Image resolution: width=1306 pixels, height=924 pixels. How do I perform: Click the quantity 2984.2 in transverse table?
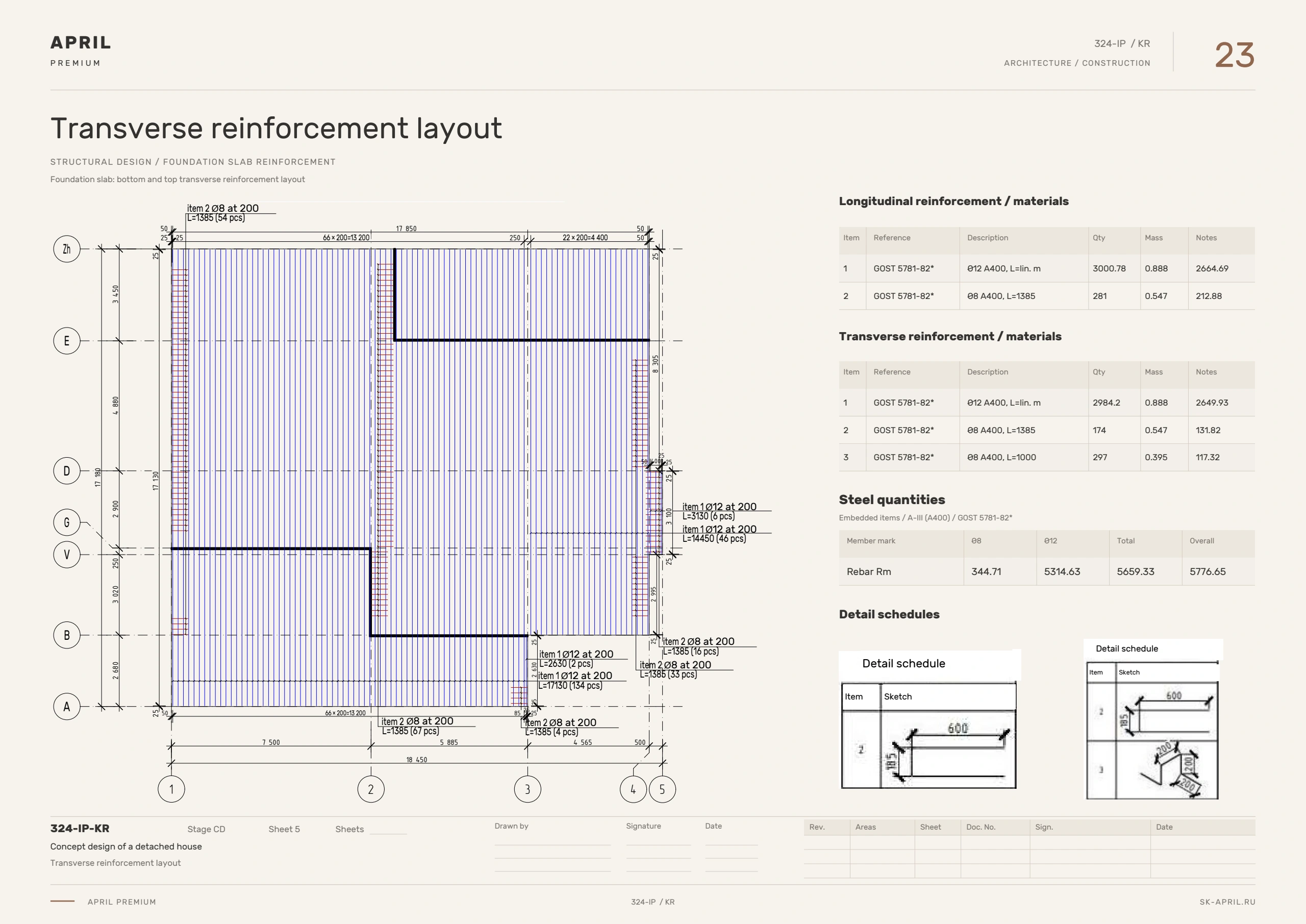[x=1107, y=403]
